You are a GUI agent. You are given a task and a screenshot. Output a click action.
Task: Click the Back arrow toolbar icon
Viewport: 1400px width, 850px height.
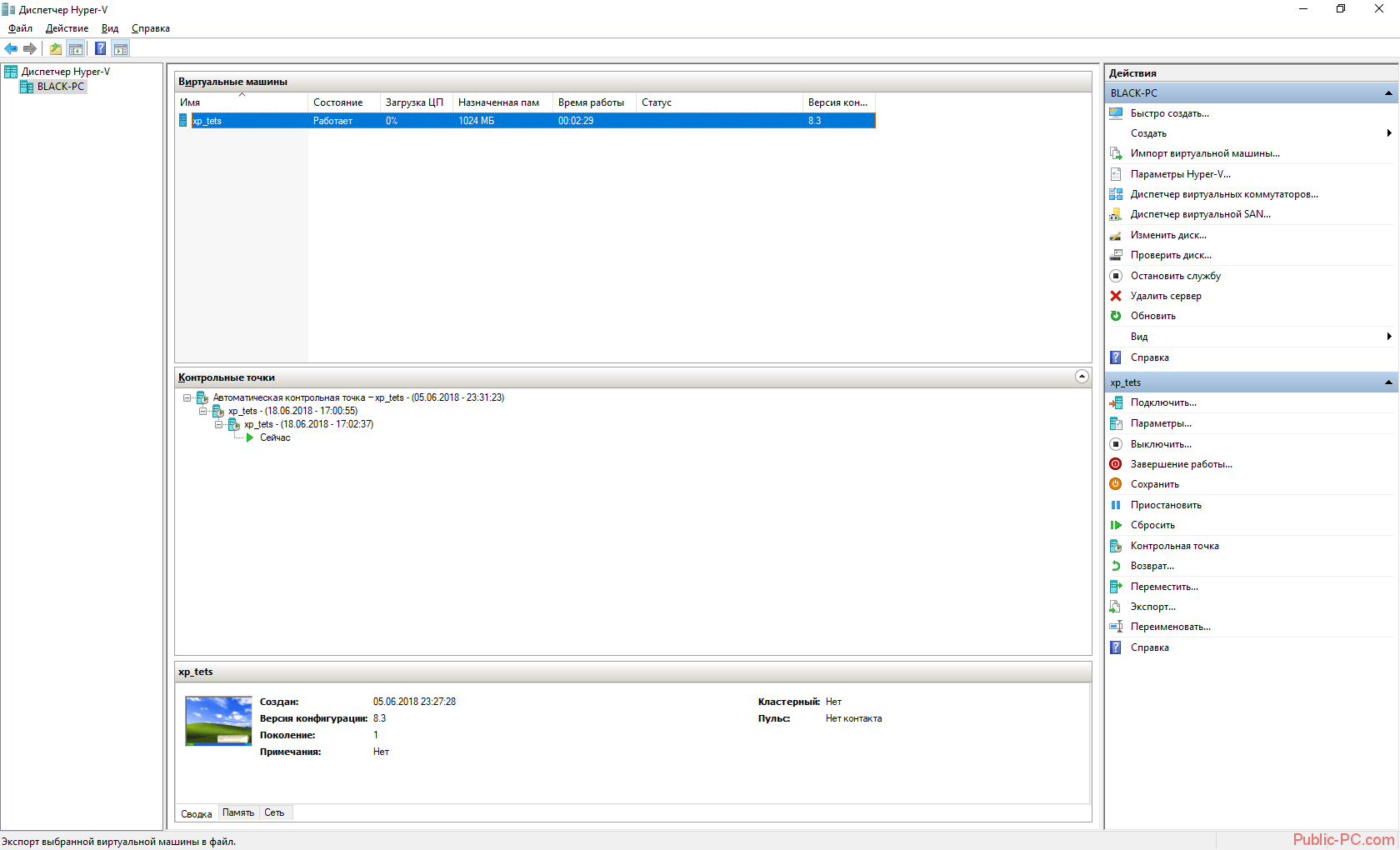[x=11, y=48]
